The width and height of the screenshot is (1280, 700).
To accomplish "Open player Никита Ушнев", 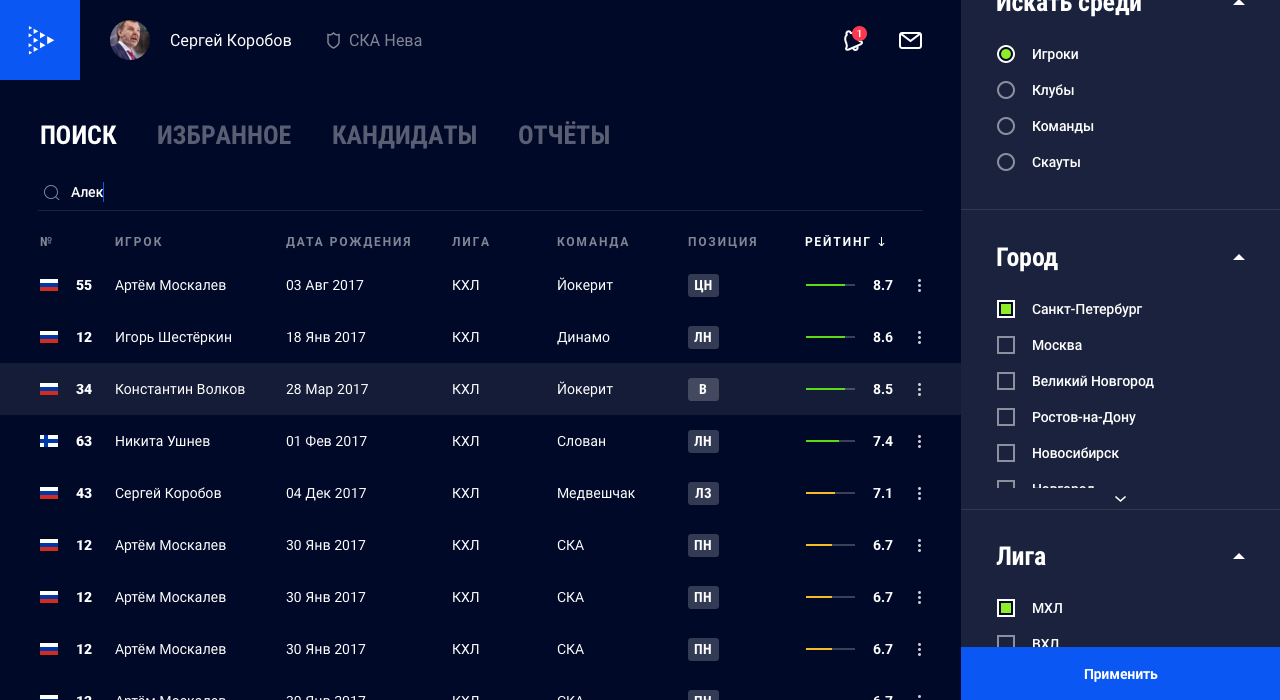I will tap(162, 441).
